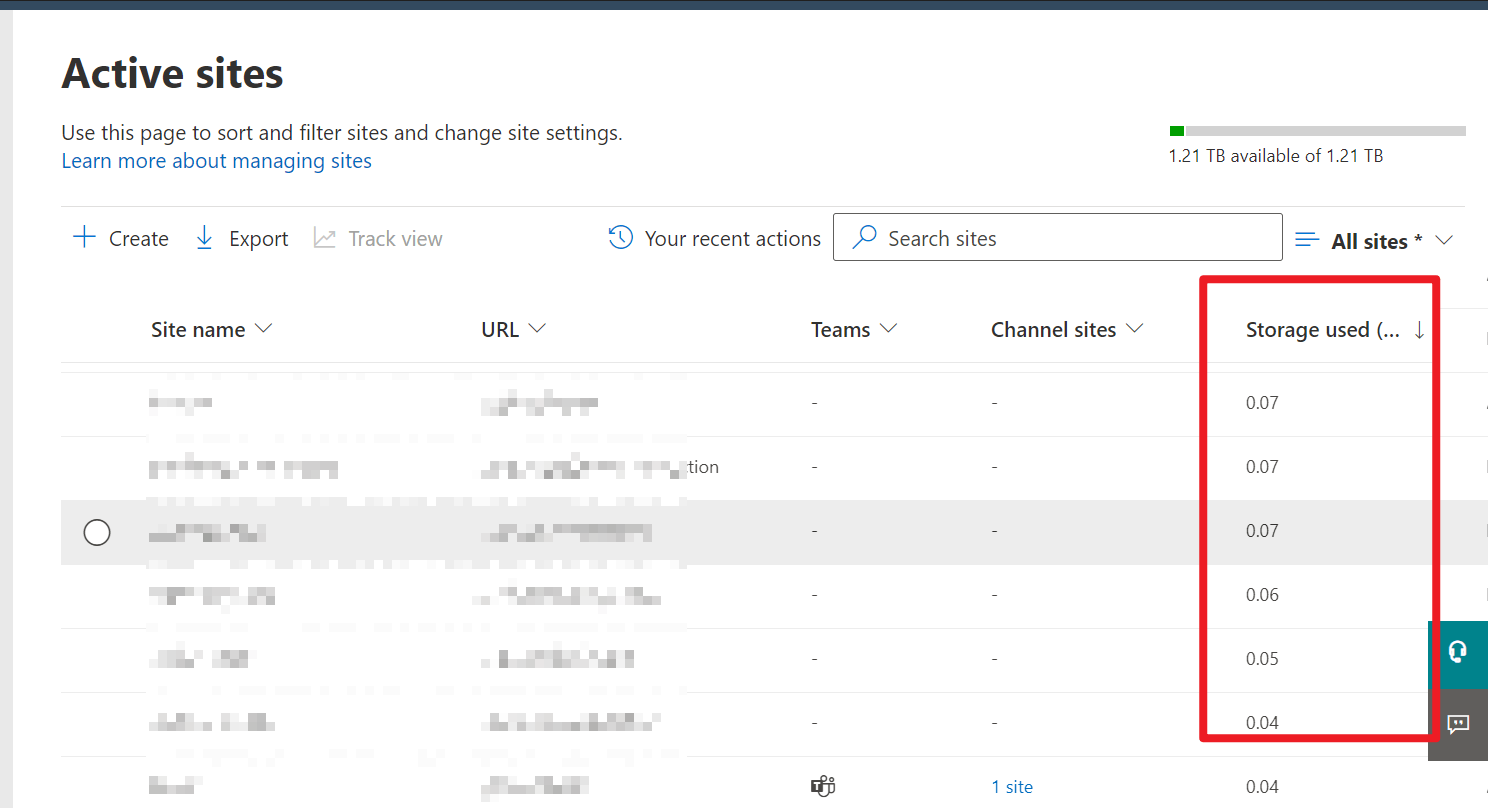Expand the URL column menu
This screenshot has width=1488, height=808.
(x=537, y=329)
